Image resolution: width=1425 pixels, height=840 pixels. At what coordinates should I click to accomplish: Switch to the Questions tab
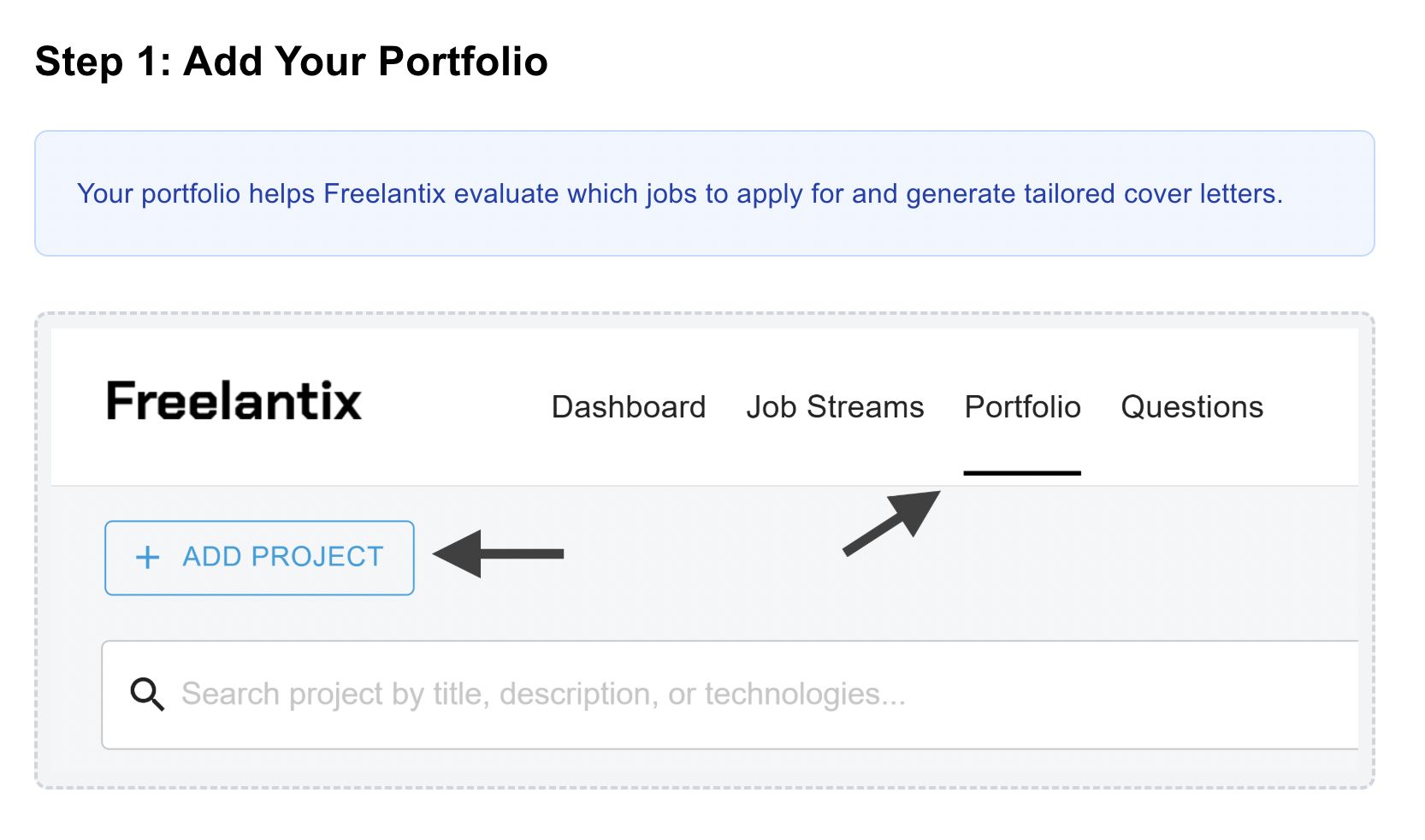[1192, 407]
